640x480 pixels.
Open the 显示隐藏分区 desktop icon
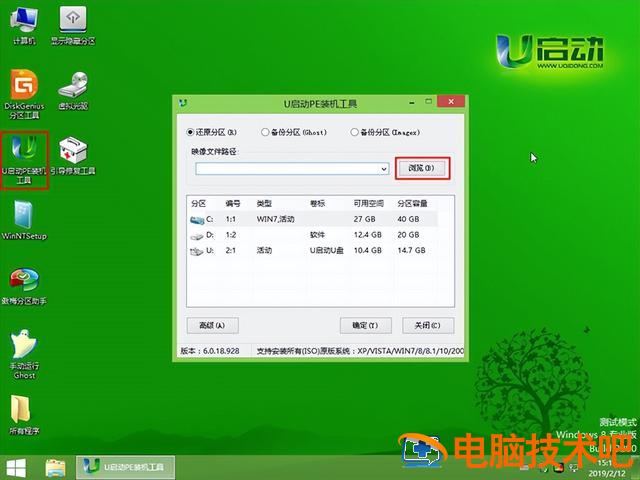tap(75, 21)
